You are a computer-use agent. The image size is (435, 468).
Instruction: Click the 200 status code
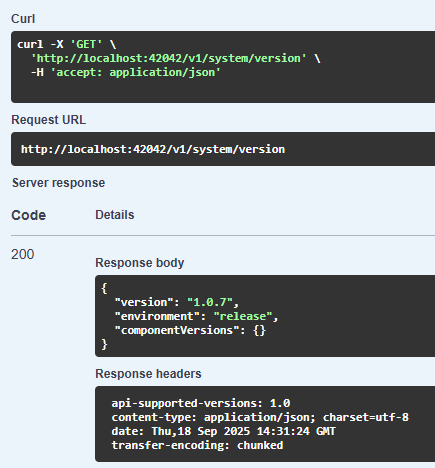tap(23, 255)
